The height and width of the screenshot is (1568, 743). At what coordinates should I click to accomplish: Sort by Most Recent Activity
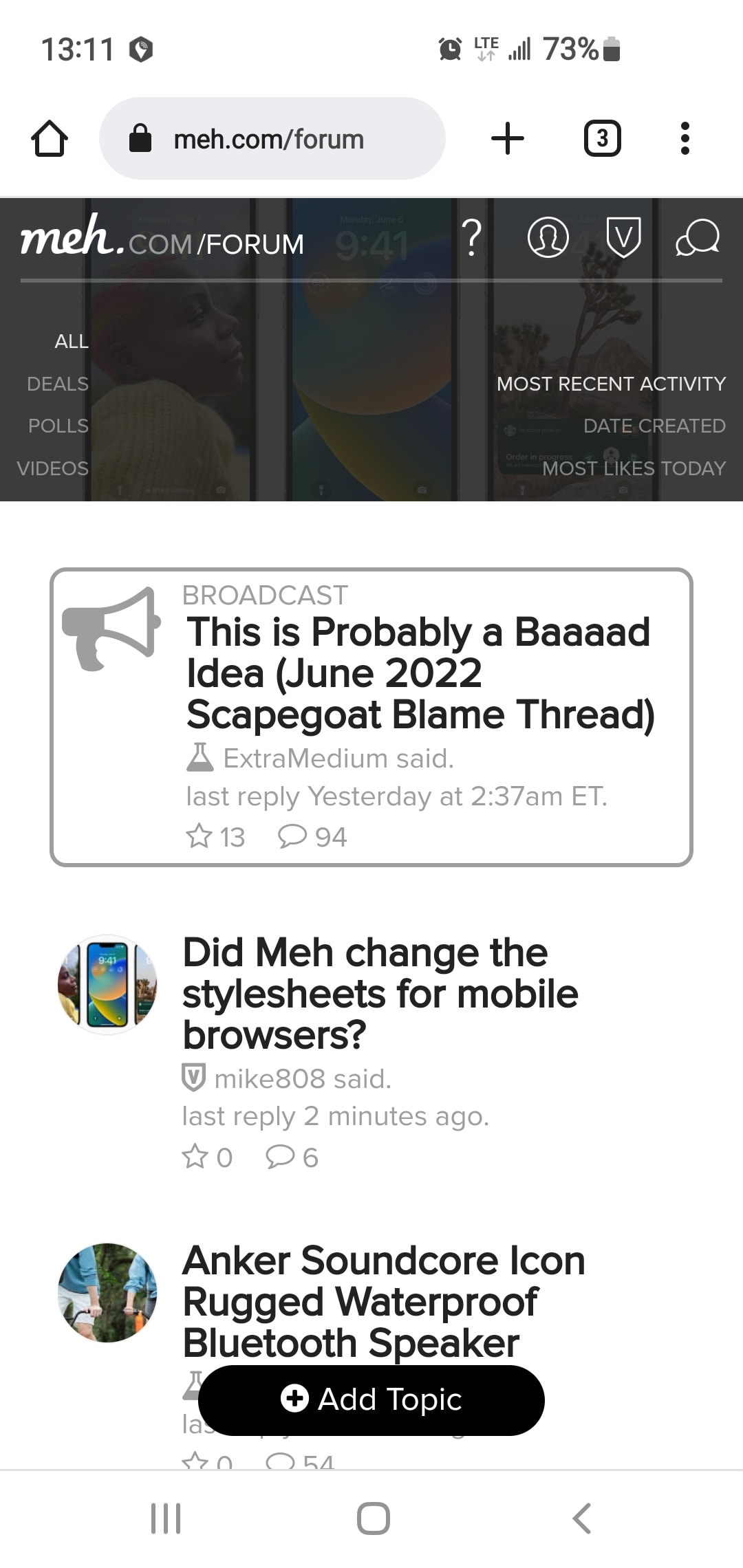pyautogui.click(x=611, y=384)
